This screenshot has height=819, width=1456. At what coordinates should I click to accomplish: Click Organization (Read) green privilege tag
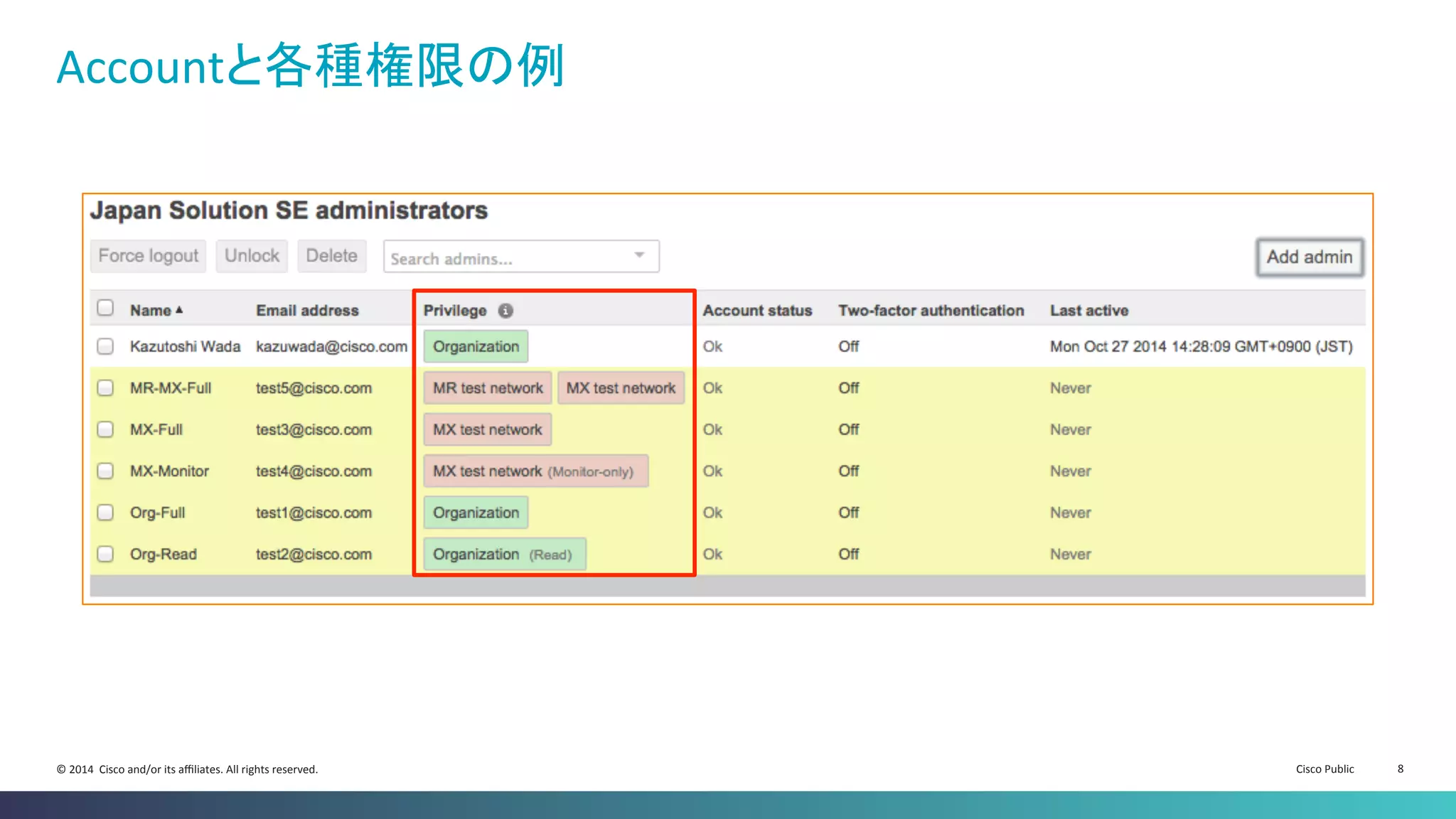pyautogui.click(x=504, y=555)
